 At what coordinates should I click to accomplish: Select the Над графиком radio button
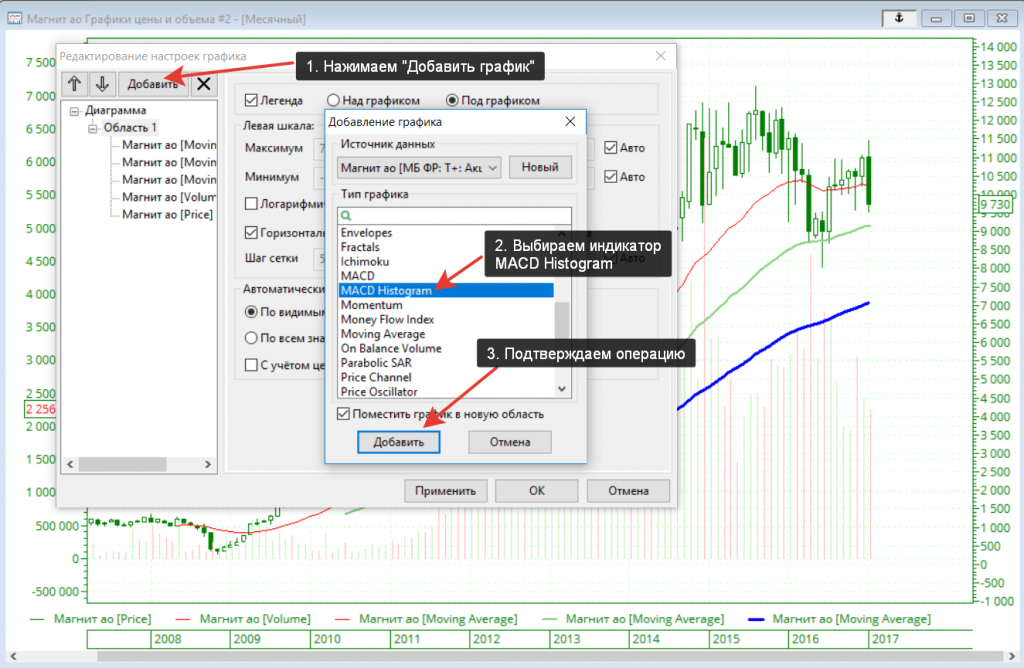click(x=335, y=100)
